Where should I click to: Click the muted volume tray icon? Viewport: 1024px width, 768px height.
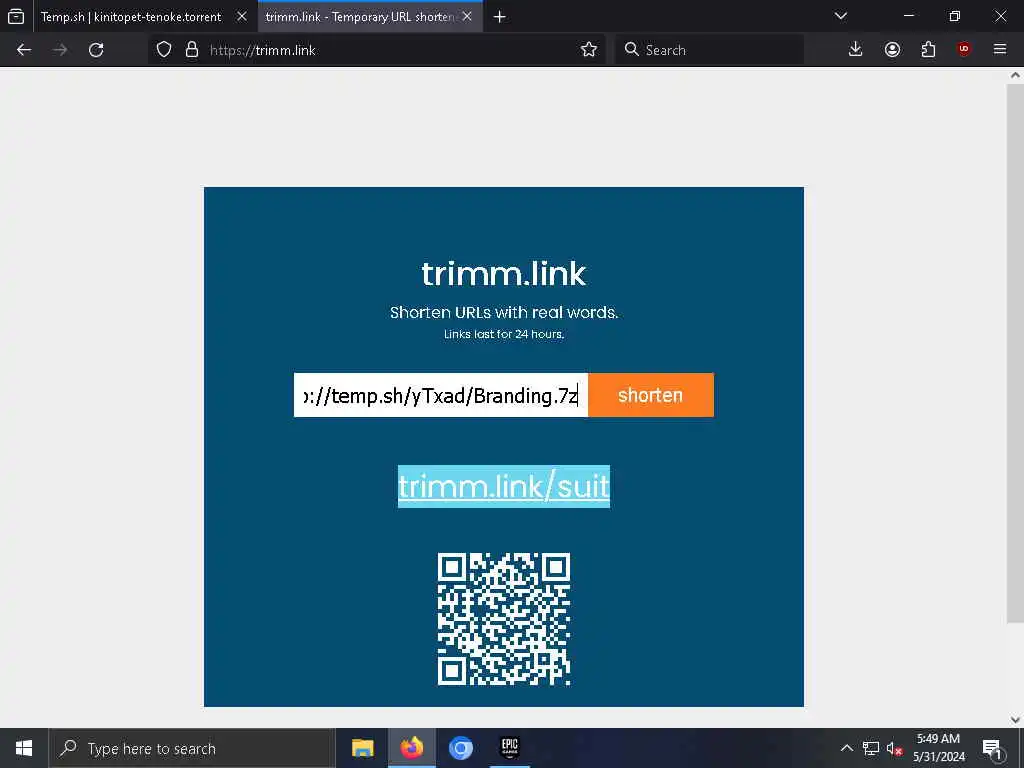(x=894, y=748)
